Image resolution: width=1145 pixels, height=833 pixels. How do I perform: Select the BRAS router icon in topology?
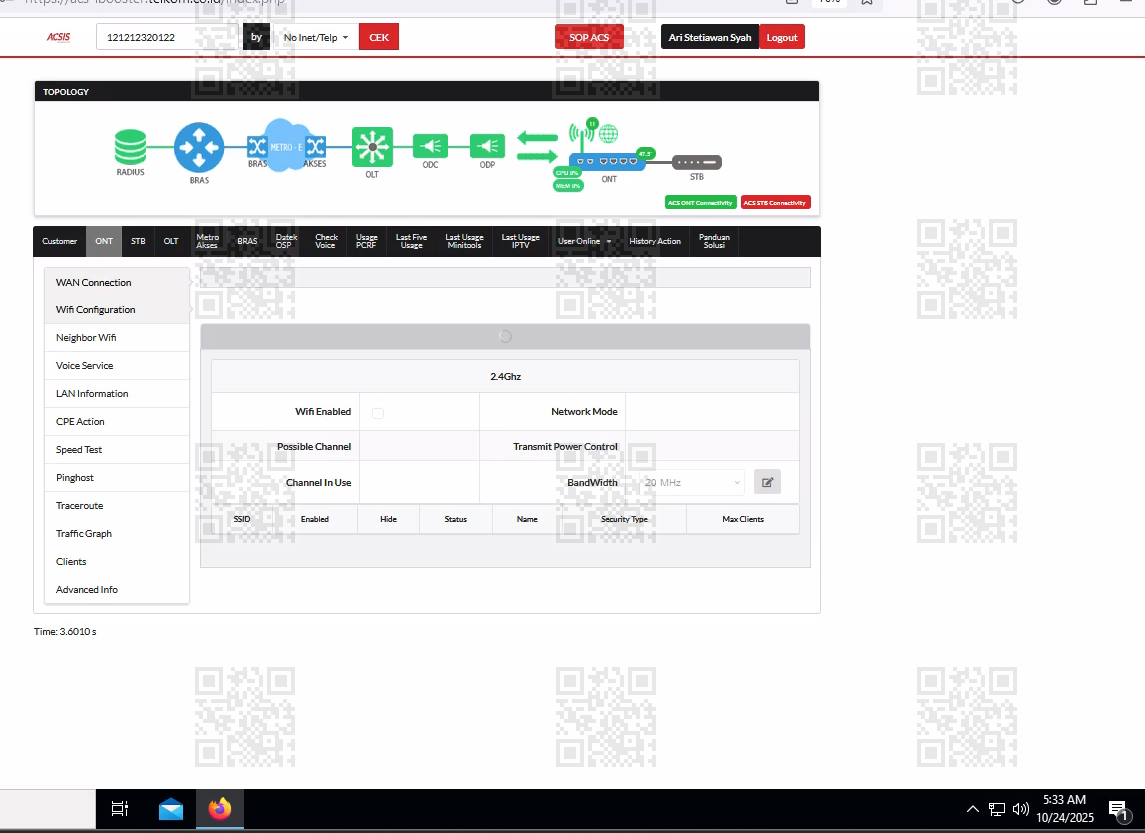point(199,147)
